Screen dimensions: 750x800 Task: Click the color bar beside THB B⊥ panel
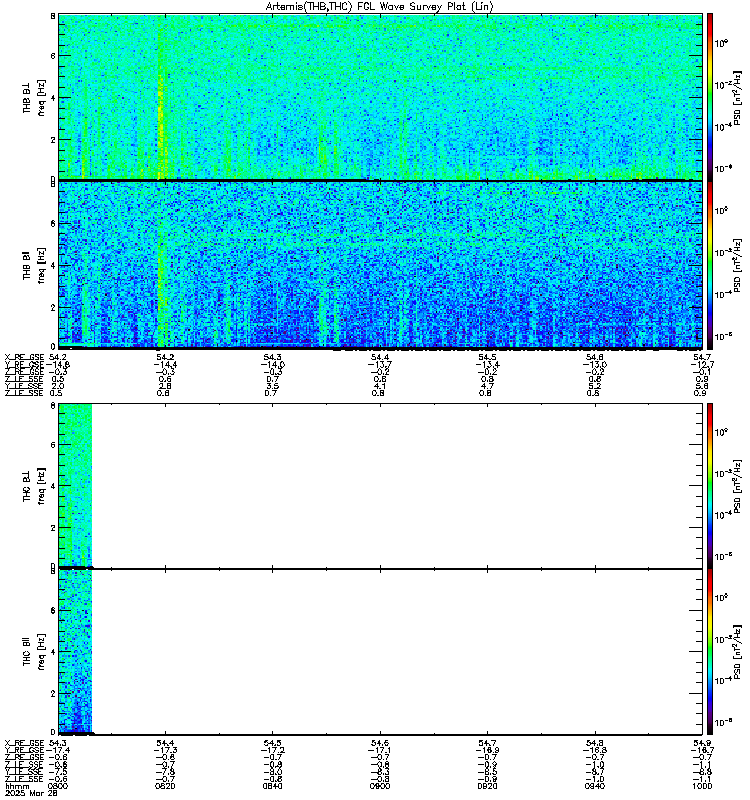point(710,96)
